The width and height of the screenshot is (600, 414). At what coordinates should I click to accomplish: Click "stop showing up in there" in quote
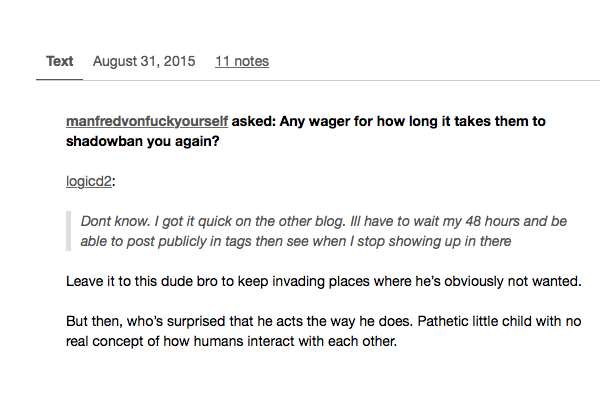pyautogui.click(x=434, y=241)
